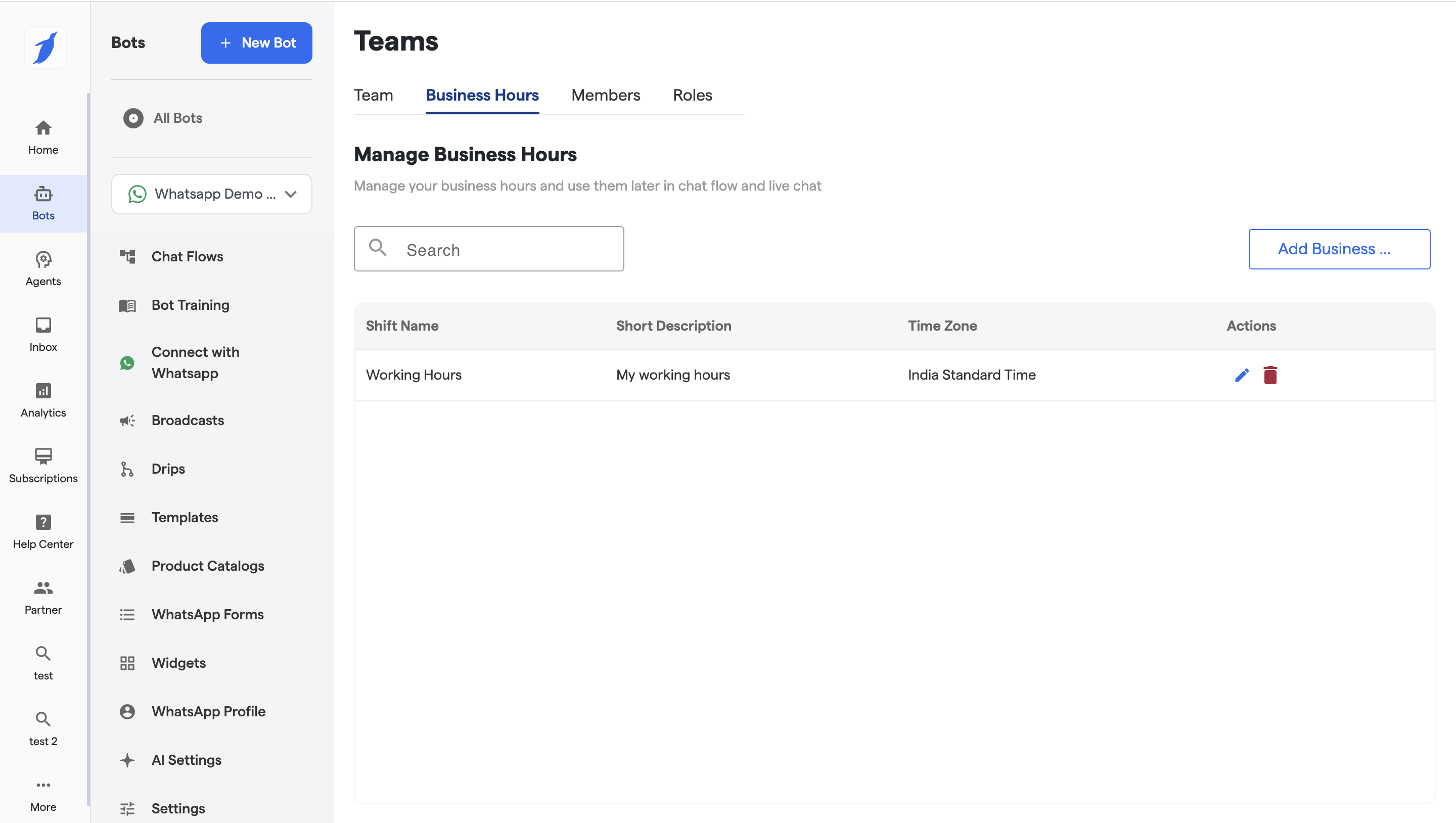Open the Team tab
This screenshot has height=823, width=1456.
coord(373,95)
